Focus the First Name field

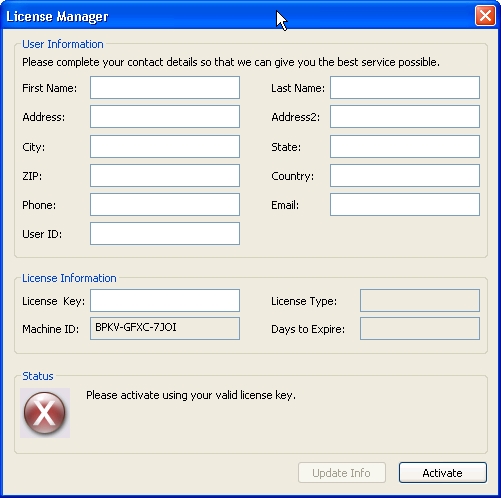click(165, 88)
